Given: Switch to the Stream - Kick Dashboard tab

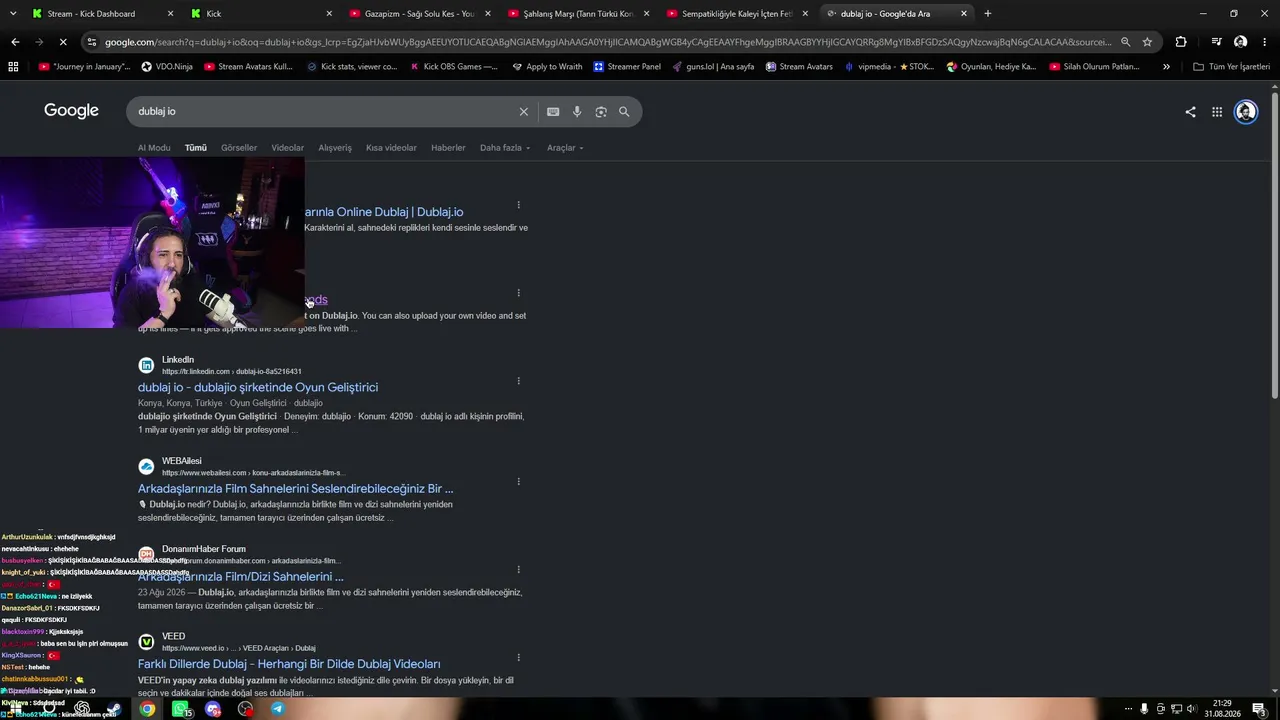Looking at the screenshot, I should [104, 14].
